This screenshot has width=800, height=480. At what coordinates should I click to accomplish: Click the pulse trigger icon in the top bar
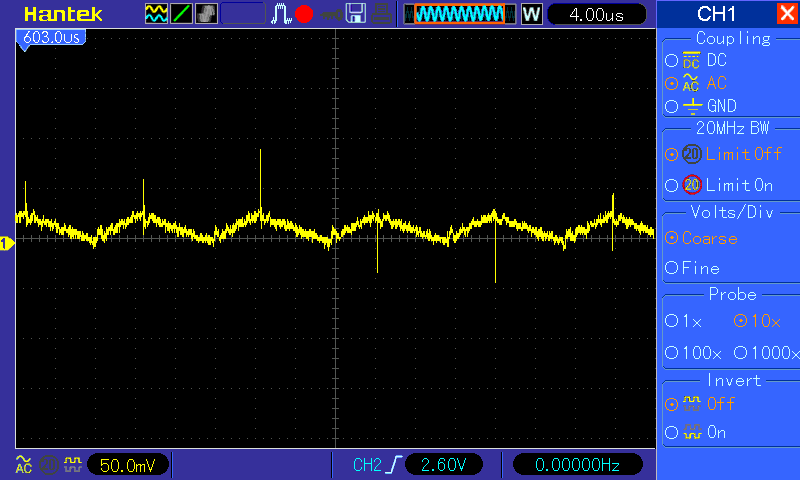pyautogui.click(x=281, y=14)
